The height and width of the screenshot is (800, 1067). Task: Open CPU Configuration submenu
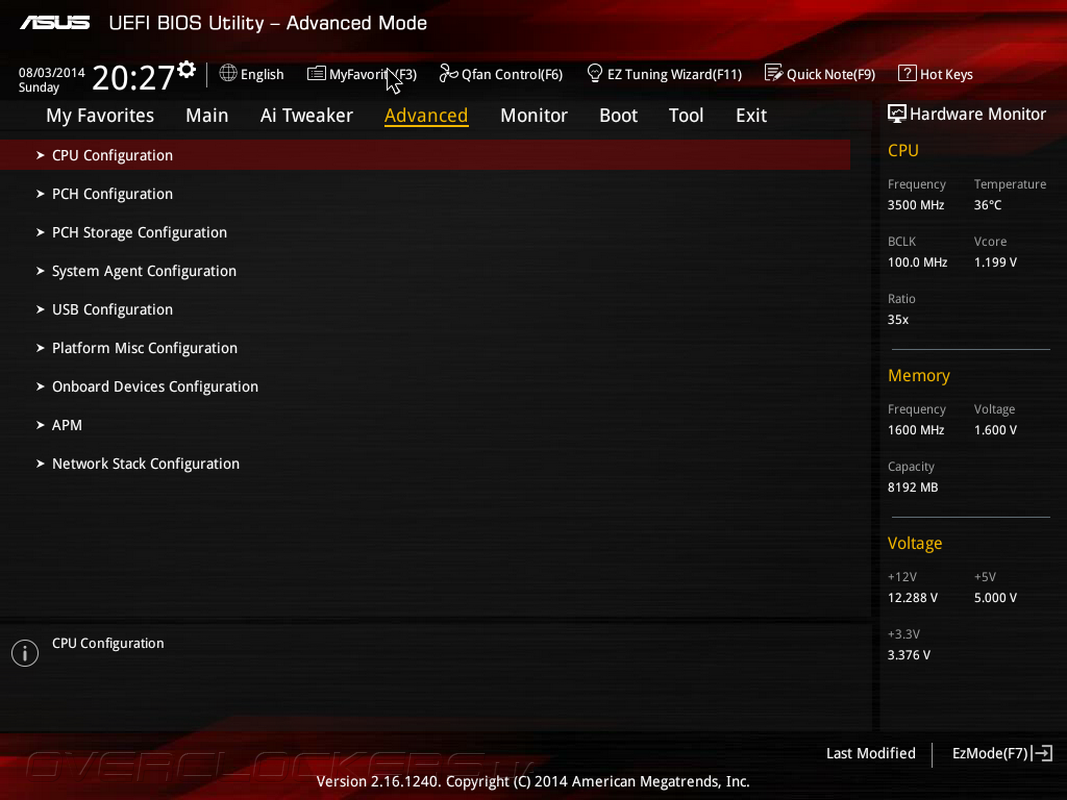[x=425, y=155]
